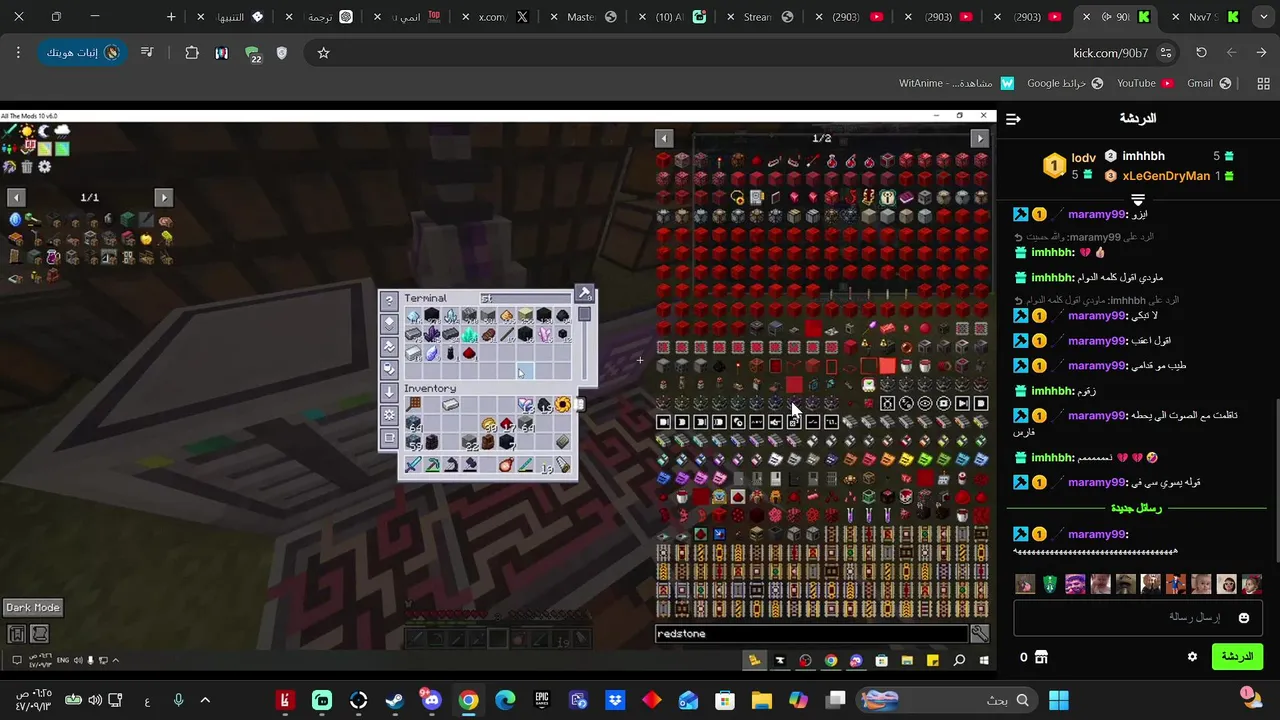
Task: Click the sort order button in Terminal sidebar
Action: 389,323
